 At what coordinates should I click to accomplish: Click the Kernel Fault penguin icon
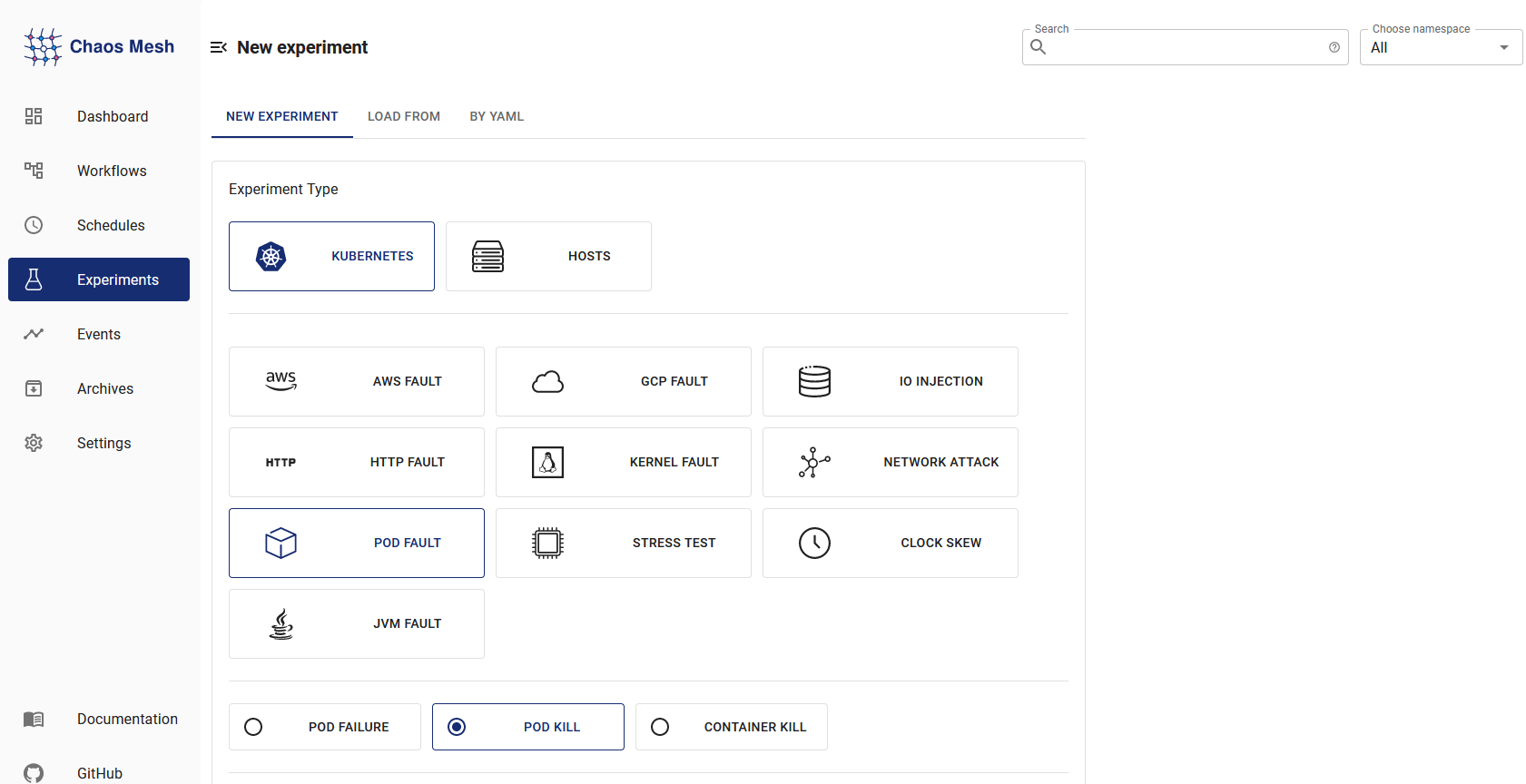[547, 463]
